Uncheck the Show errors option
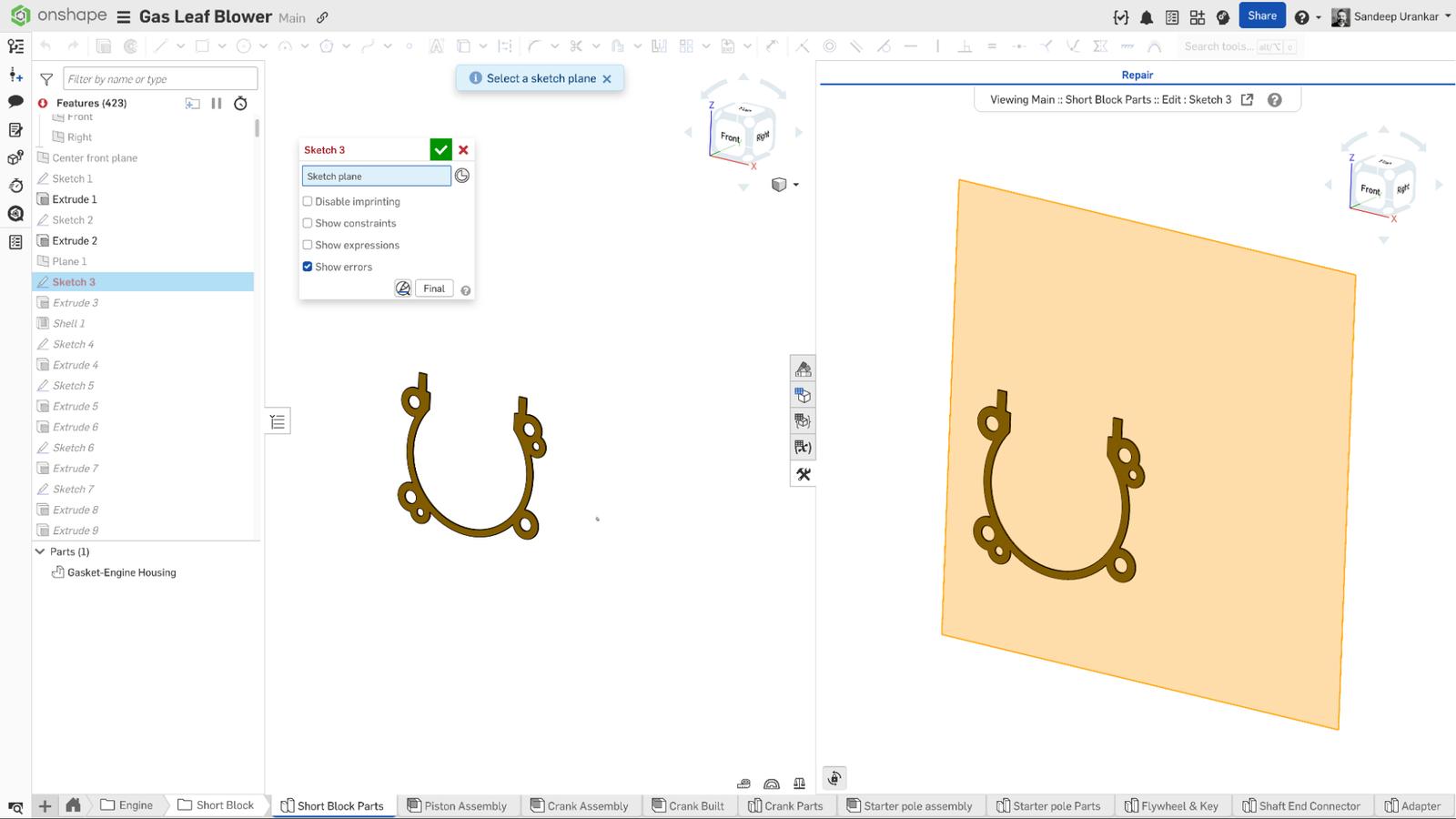 (x=308, y=267)
